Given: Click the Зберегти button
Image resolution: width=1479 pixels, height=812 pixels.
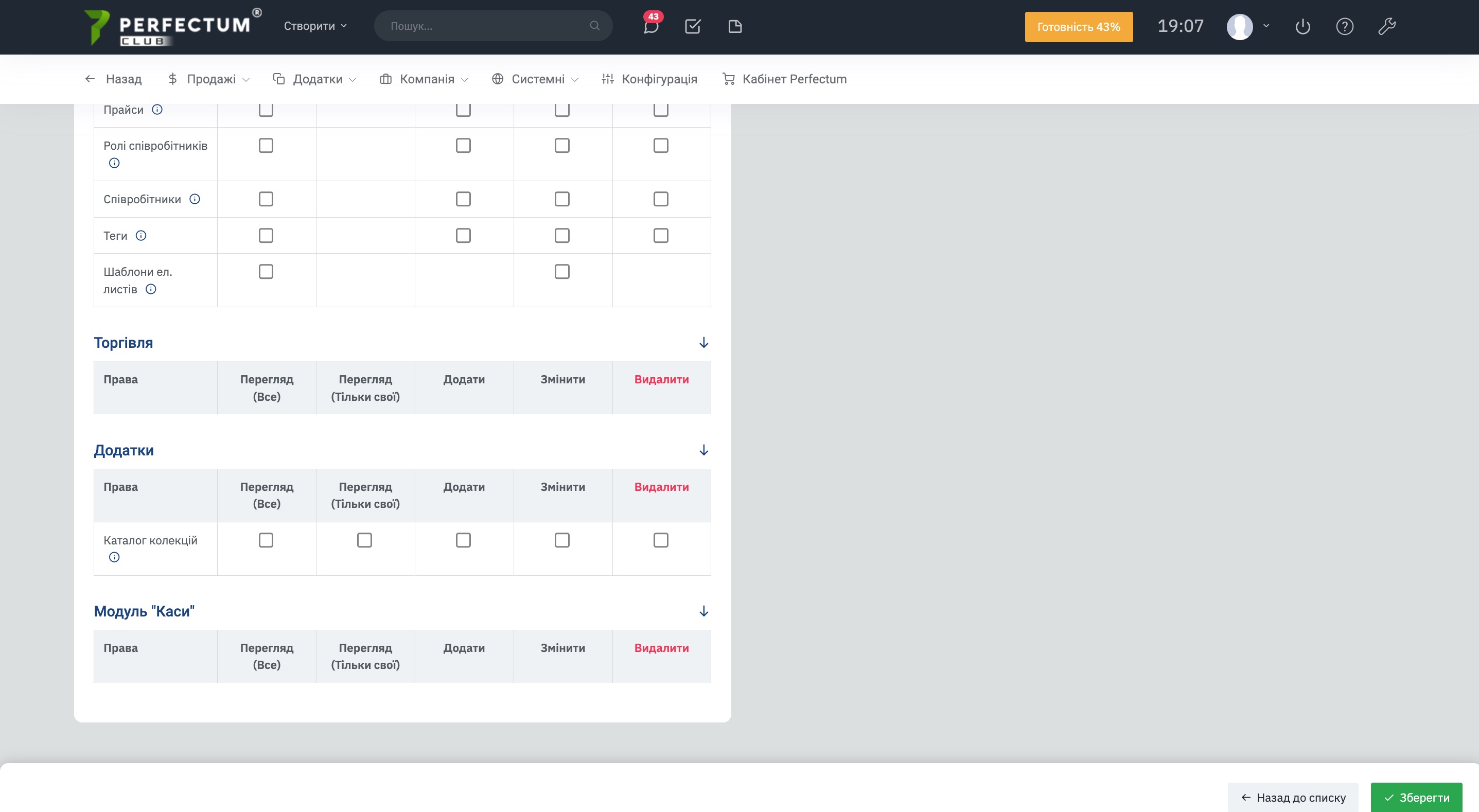Looking at the screenshot, I should (x=1416, y=797).
